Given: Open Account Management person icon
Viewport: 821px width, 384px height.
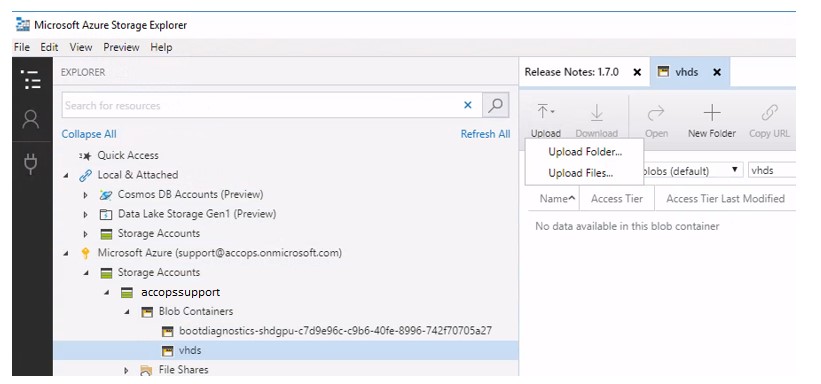Looking at the screenshot, I should (x=31, y=119).
